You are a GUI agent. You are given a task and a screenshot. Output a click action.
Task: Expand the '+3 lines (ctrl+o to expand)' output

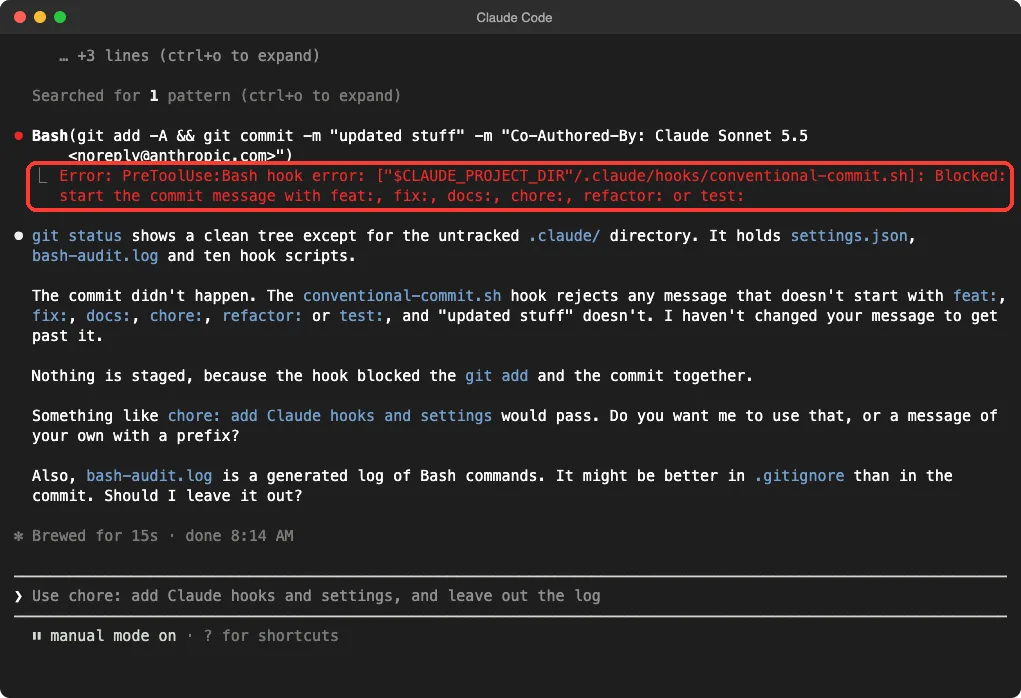click(189, 56)
